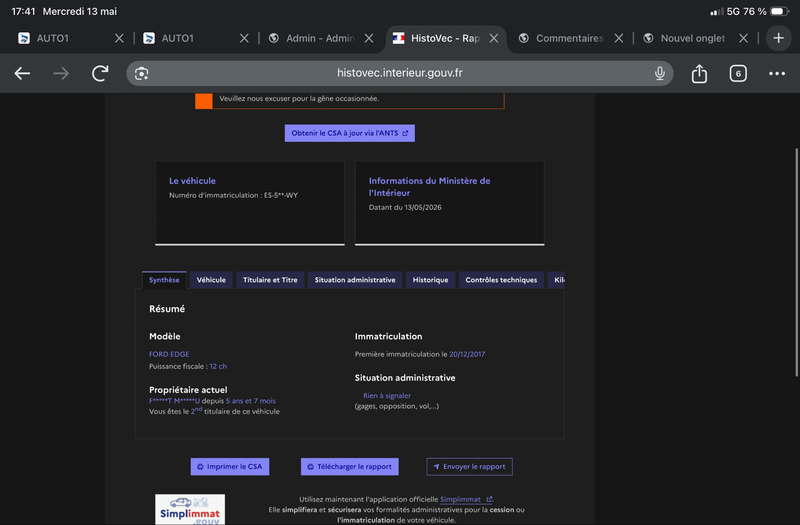
Task: Close the HistoVec browser tab
Action: tap(494, 38)
